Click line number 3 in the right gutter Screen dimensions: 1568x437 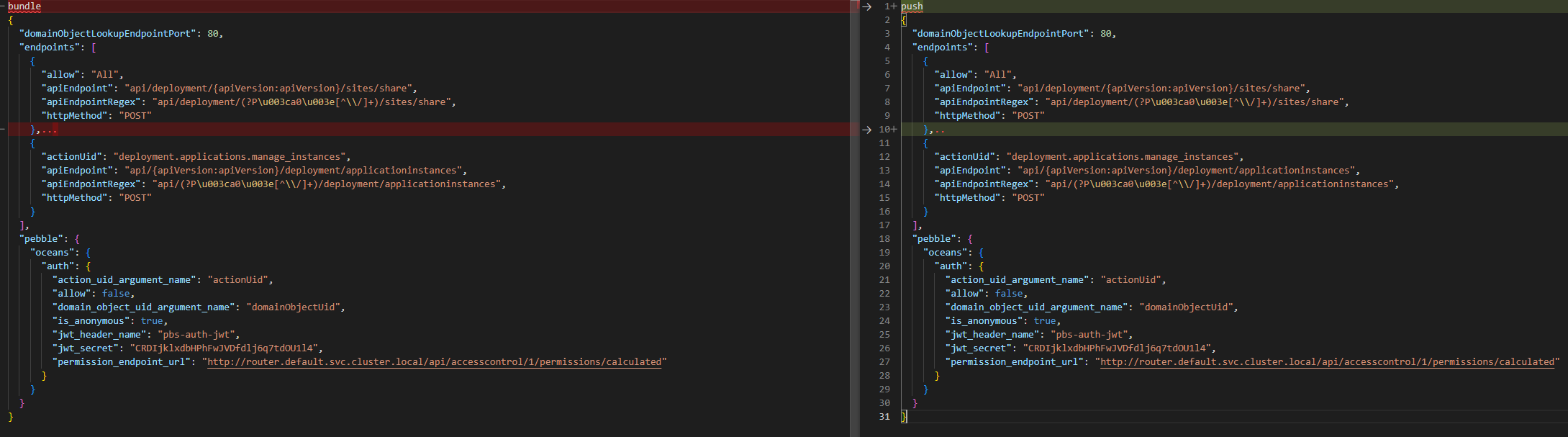(x=887, y=34)
